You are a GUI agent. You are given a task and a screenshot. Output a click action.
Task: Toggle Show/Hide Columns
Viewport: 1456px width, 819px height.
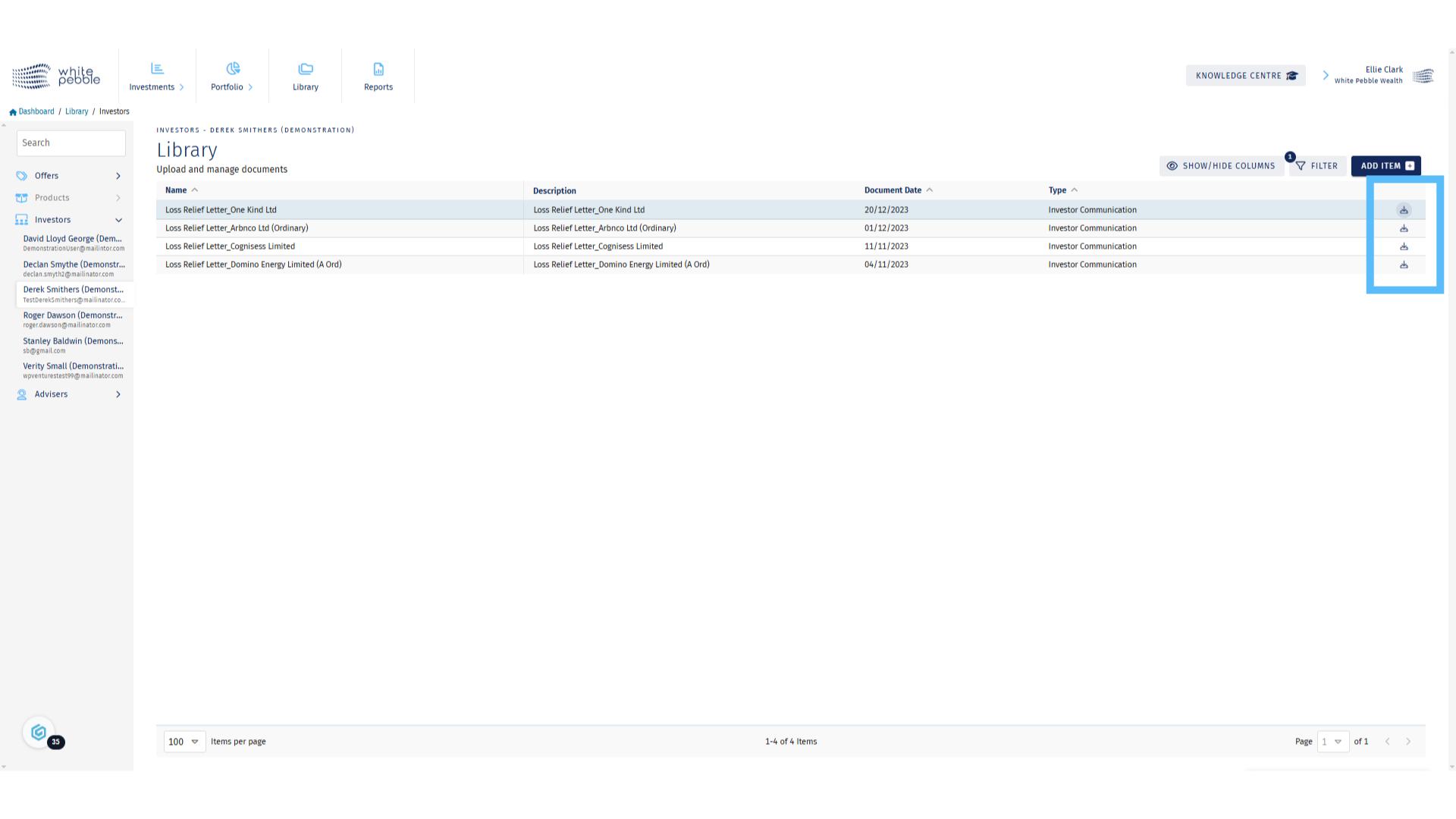click(1221, 166)
